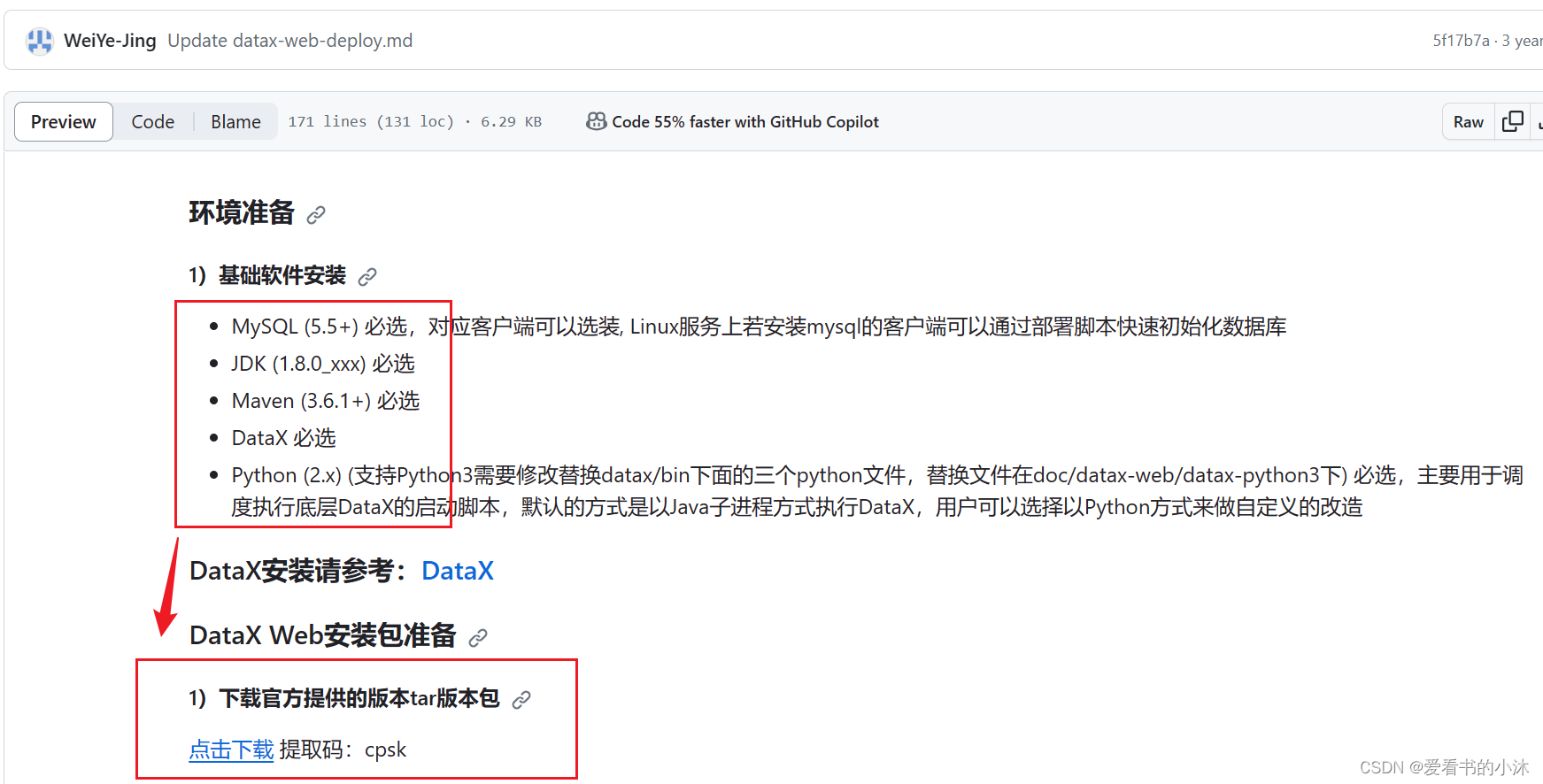Click anchor icon beside DataX Web安装包准备 heading
The height and width of the screenshot is (784, 1543).
click(478, 638)
